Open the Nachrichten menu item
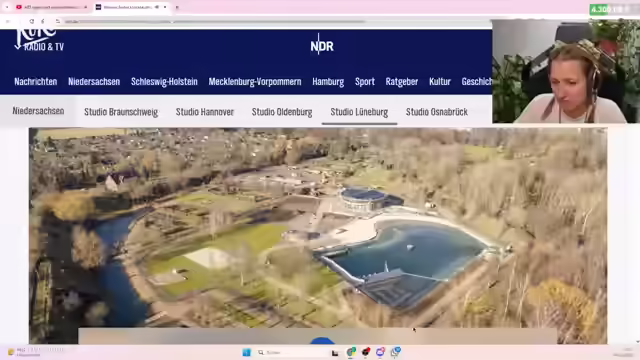The image size is (640, 360). click(x=36, y=82)
